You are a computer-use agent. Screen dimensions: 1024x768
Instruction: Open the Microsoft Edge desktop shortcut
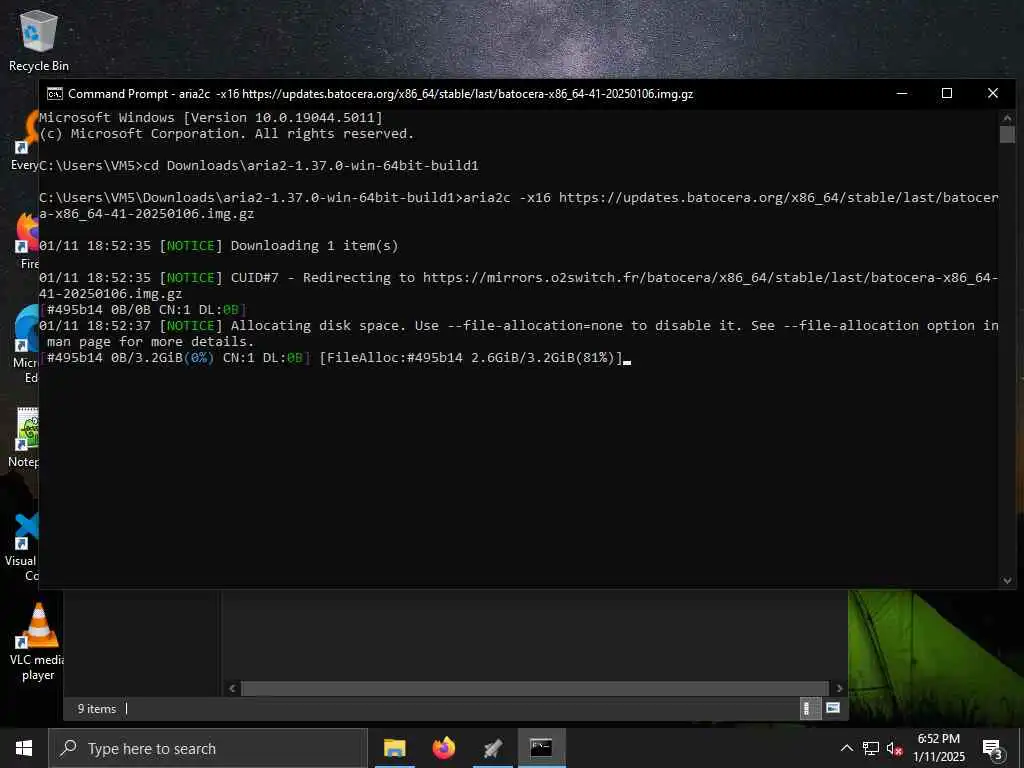[26, 343]
